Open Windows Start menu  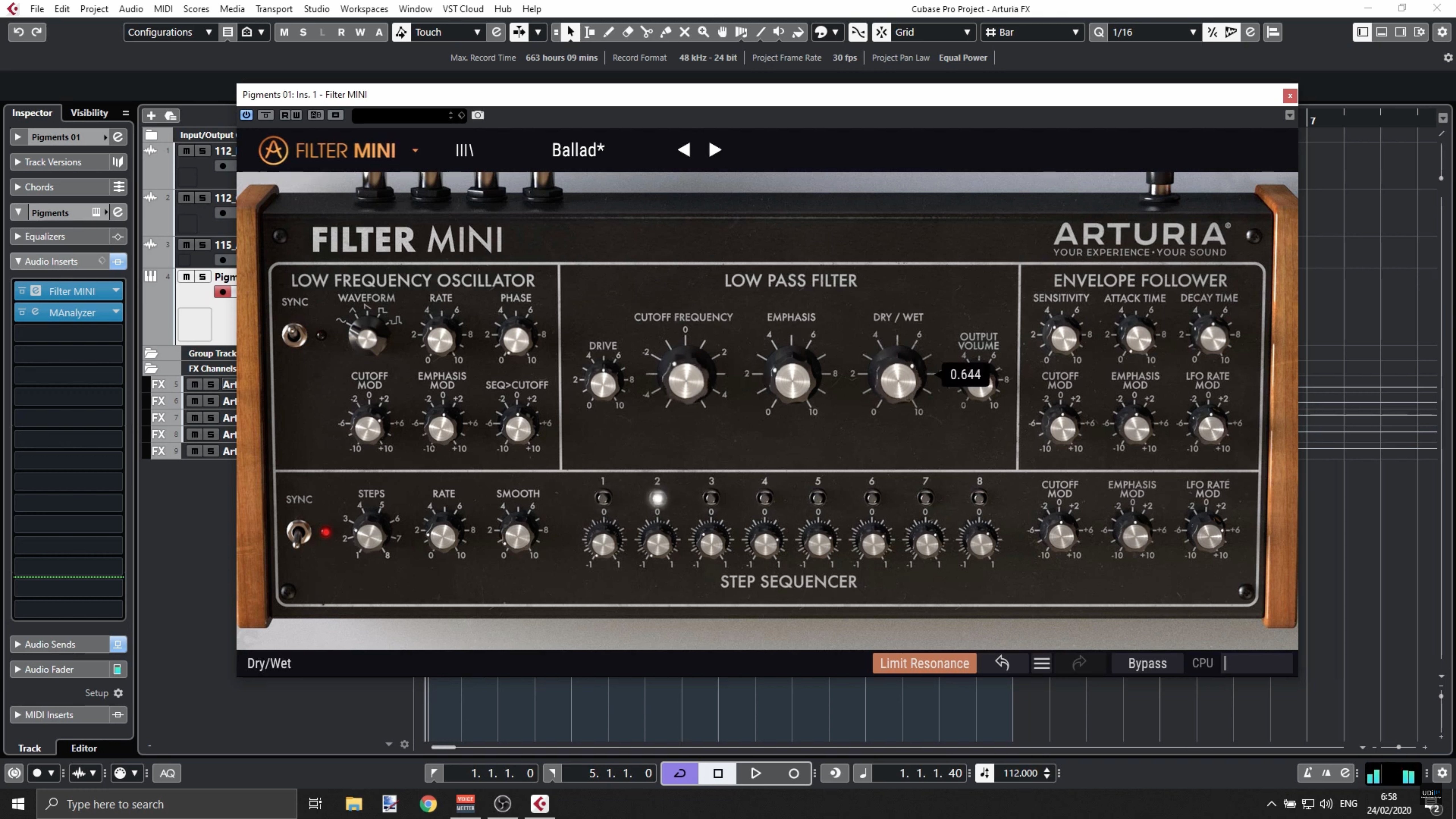point(18,804)
